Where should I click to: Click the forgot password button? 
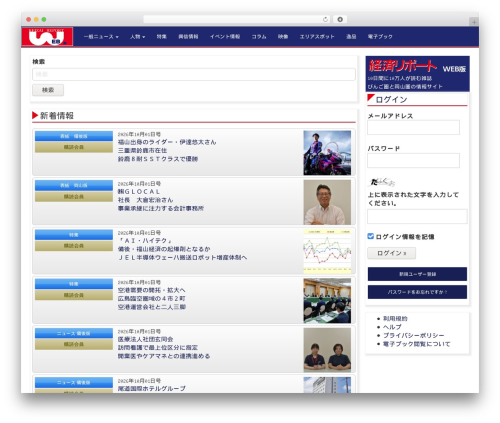[x=417, y=292]
